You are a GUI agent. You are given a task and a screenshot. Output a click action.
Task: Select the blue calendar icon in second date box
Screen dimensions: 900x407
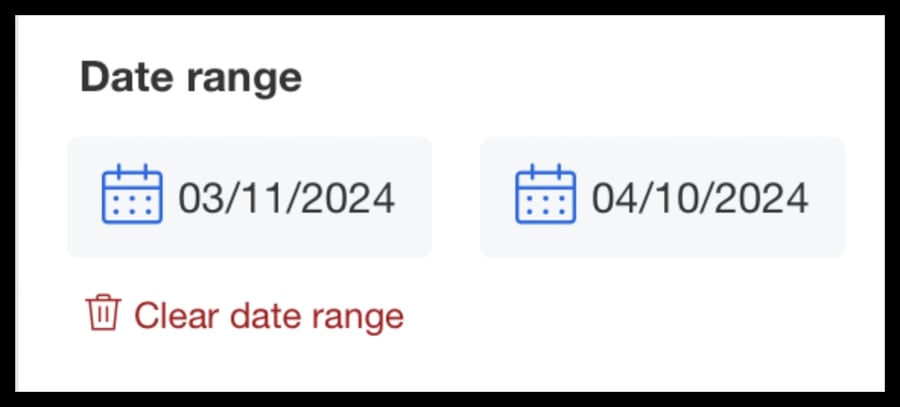[545, 196]
